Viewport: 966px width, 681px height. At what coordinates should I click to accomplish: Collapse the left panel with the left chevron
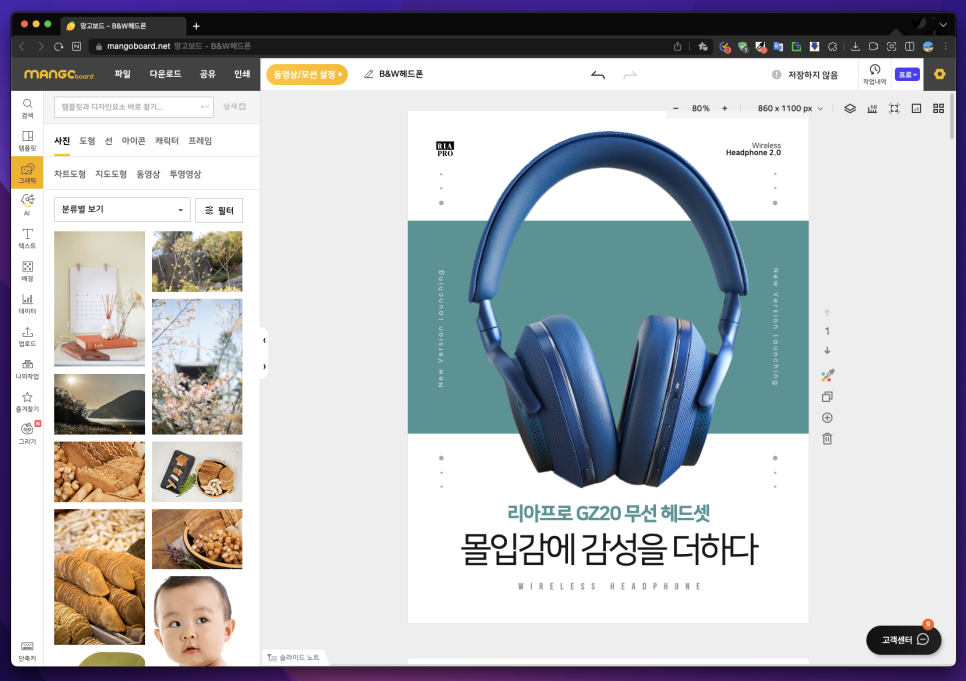264,340
